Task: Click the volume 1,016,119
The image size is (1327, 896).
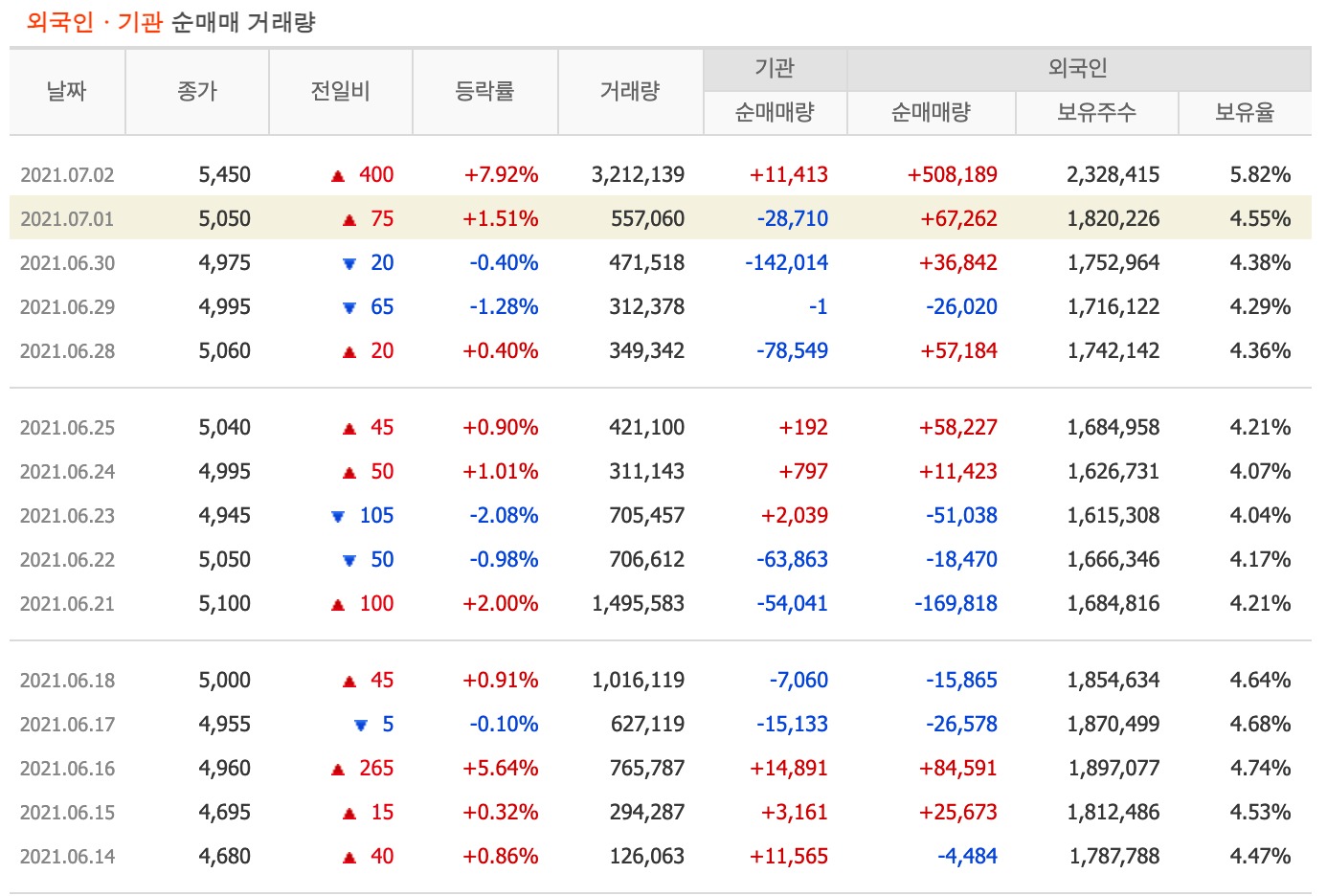Action: 639,681
